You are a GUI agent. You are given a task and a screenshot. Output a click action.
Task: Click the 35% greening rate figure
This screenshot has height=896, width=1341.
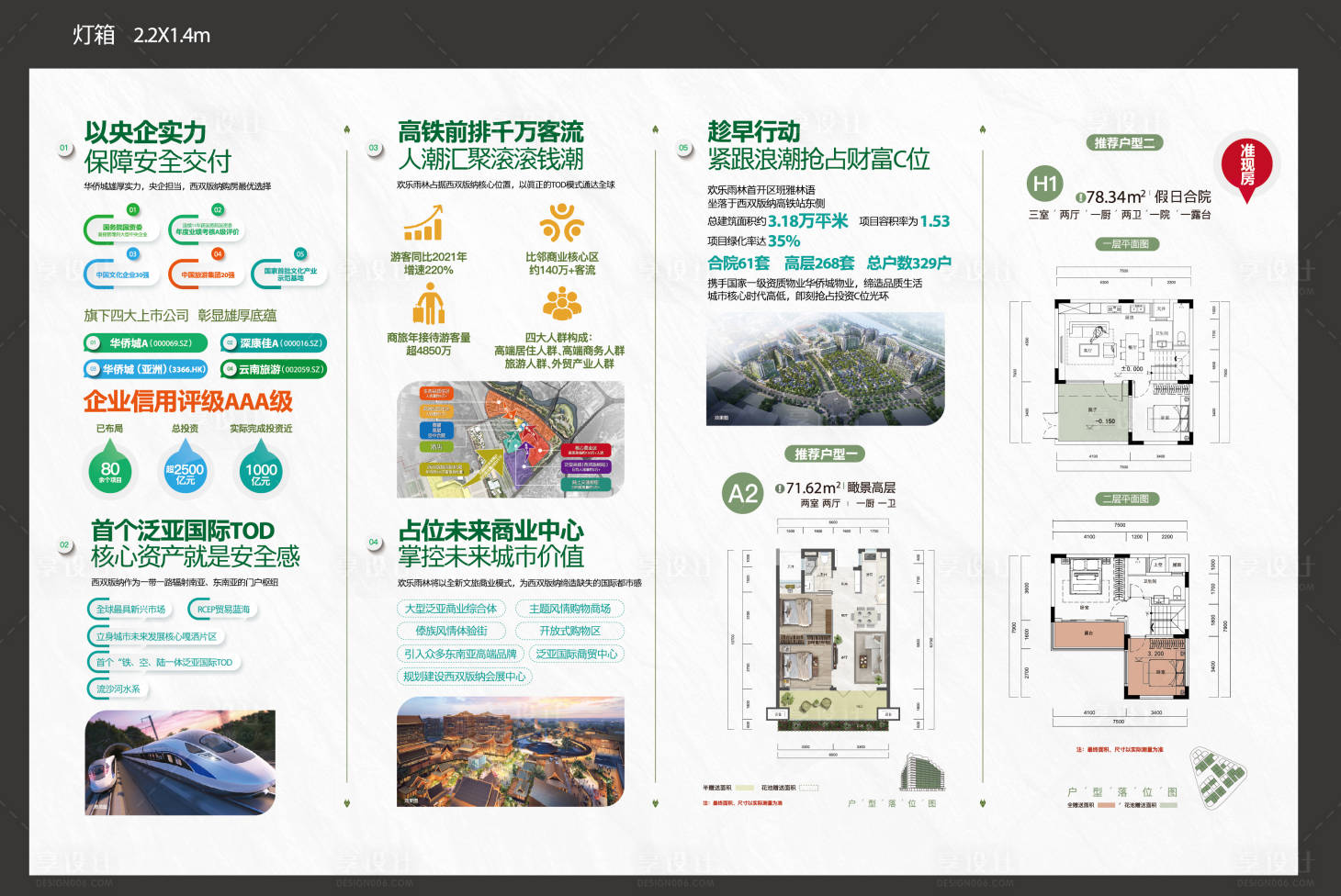pyautogui.click(x=783, y=241)
